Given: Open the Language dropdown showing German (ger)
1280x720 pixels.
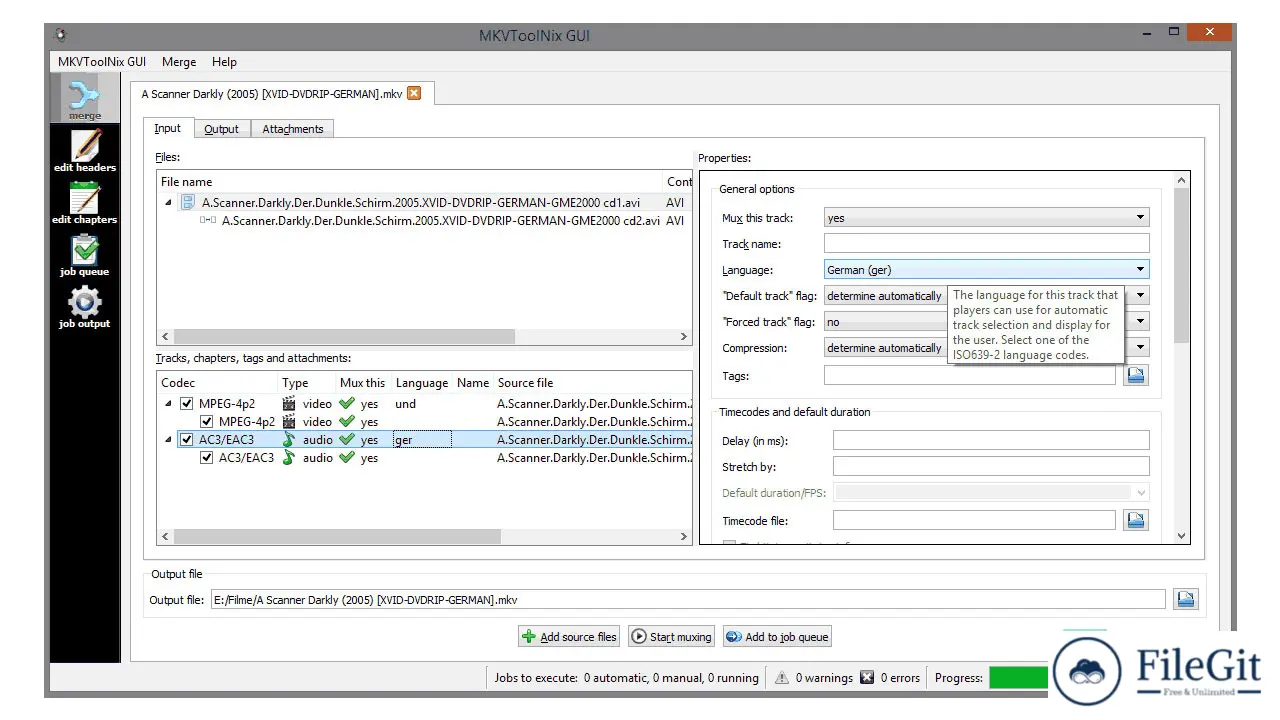Looking at the screenshot, I should (986, 270).
